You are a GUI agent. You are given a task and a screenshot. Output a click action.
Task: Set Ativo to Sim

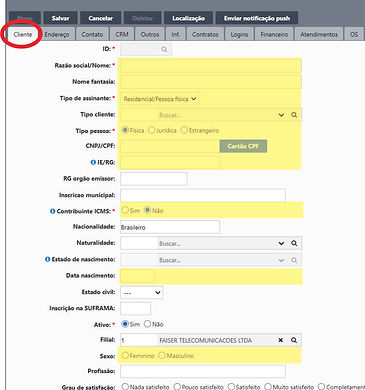[125, 324]
